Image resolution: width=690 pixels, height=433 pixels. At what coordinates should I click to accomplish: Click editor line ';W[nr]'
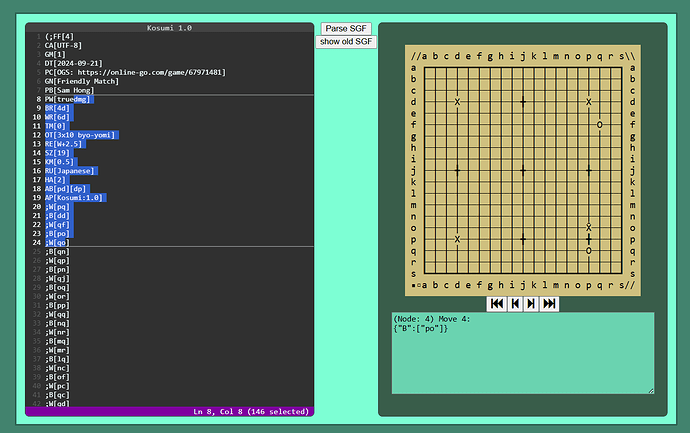point(57,332)
